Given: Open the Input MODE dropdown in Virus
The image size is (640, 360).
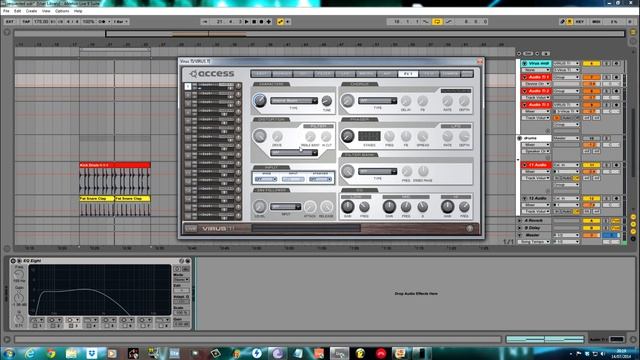Looking at the screenshot, I should (x=266, y=179).
